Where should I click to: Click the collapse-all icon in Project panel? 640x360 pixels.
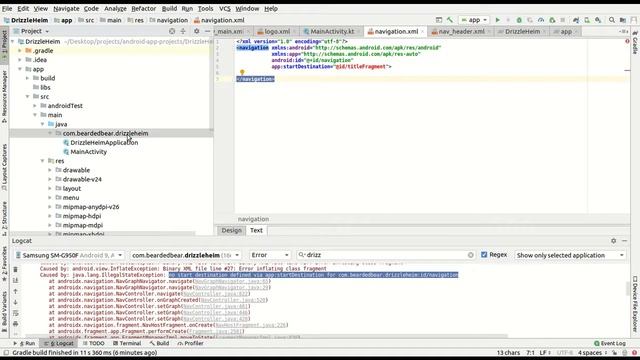[183, 31]
